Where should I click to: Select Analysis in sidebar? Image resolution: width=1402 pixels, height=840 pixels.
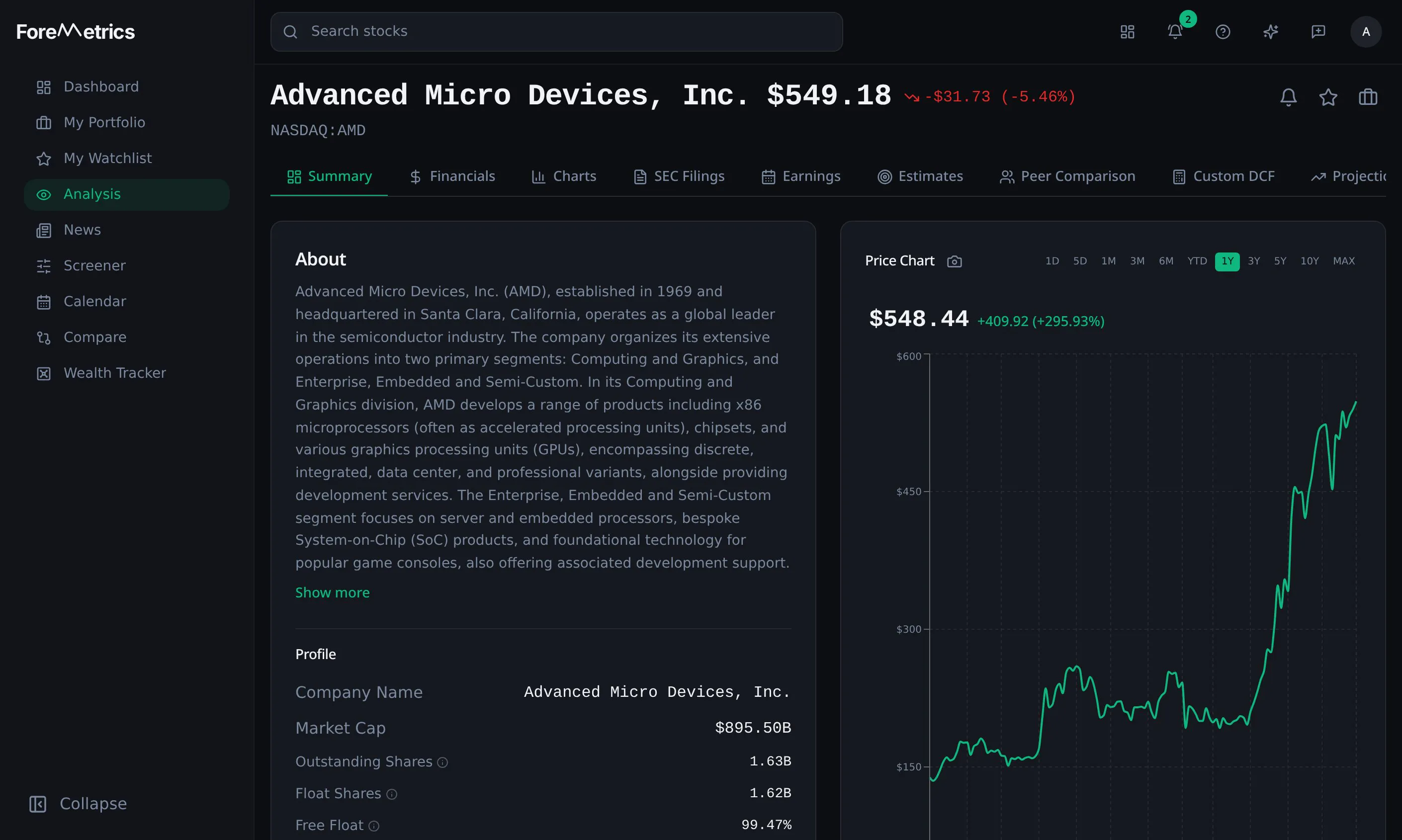click(126, 195)
